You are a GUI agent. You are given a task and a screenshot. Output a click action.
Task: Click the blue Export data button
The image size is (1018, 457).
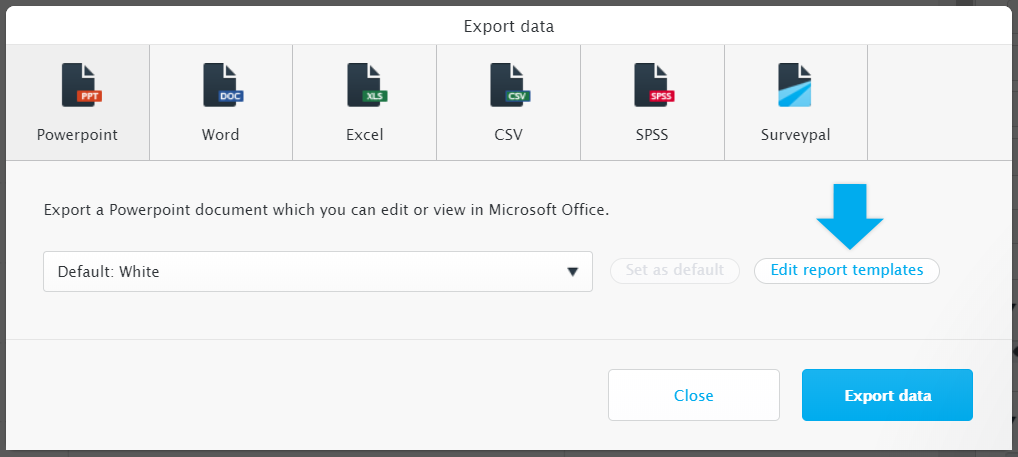pyautogui.click(x=888, y=395)
